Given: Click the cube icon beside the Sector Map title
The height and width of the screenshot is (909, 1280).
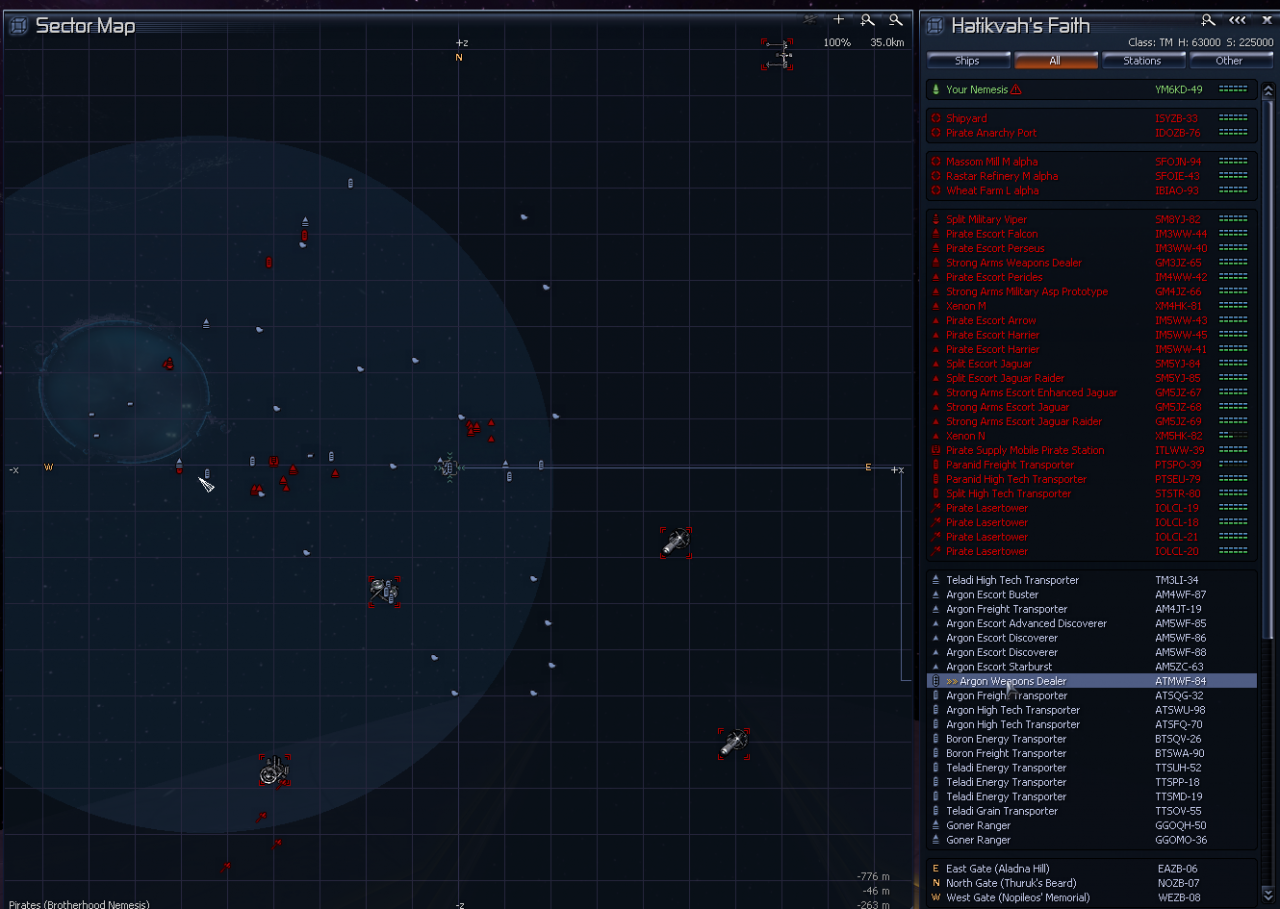Looking at the screenshot, I should coord(18,26).
